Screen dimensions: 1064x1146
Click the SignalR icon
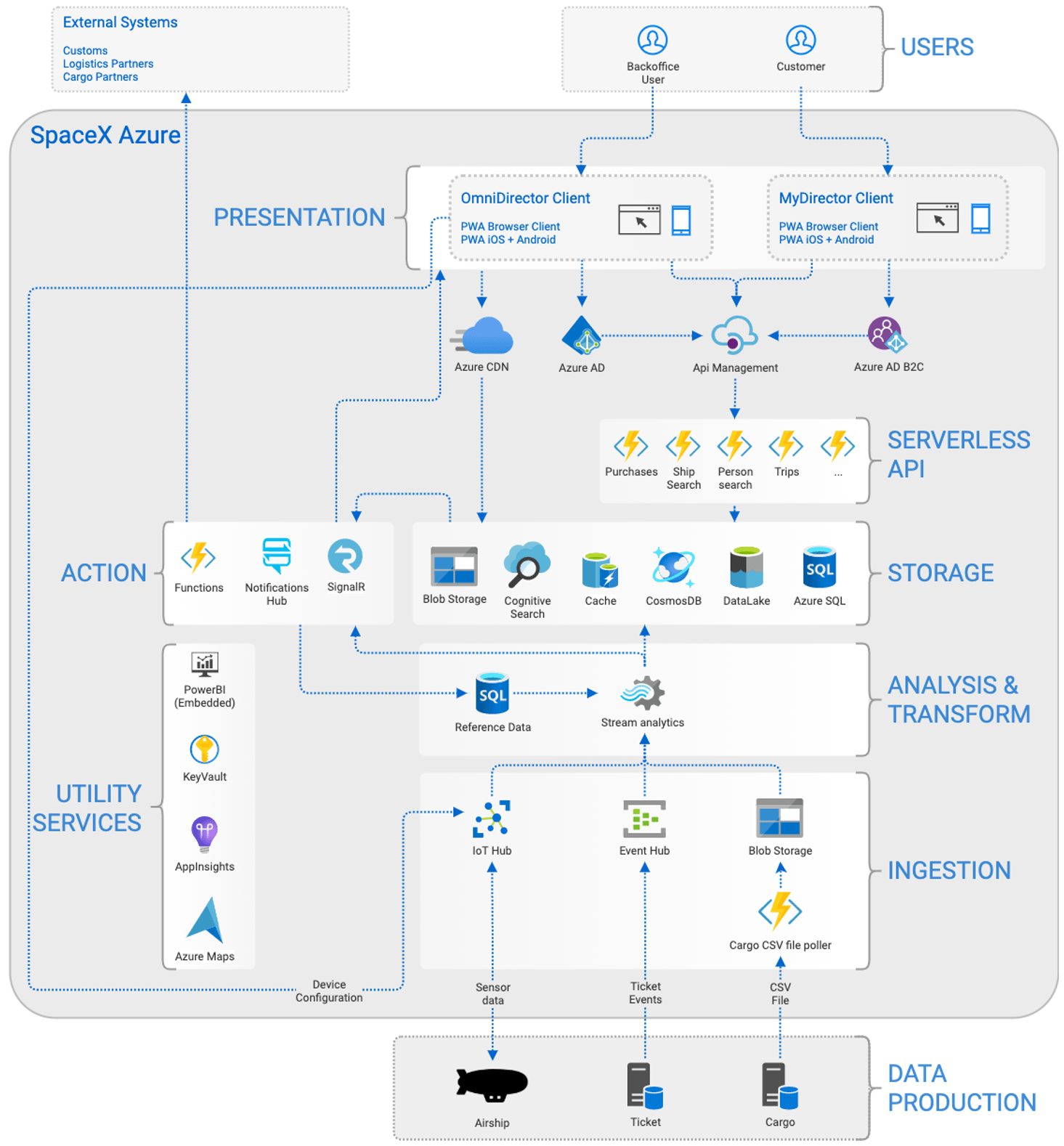coord(345,556)
